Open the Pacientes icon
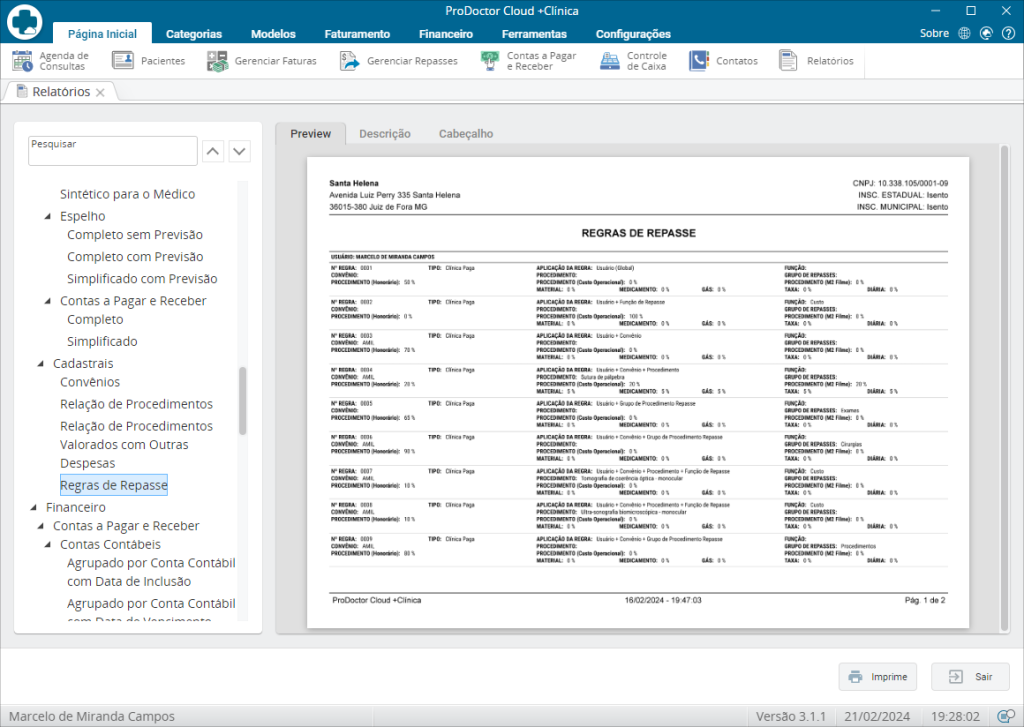1024x727 pixels. click(x=123, y=61)
